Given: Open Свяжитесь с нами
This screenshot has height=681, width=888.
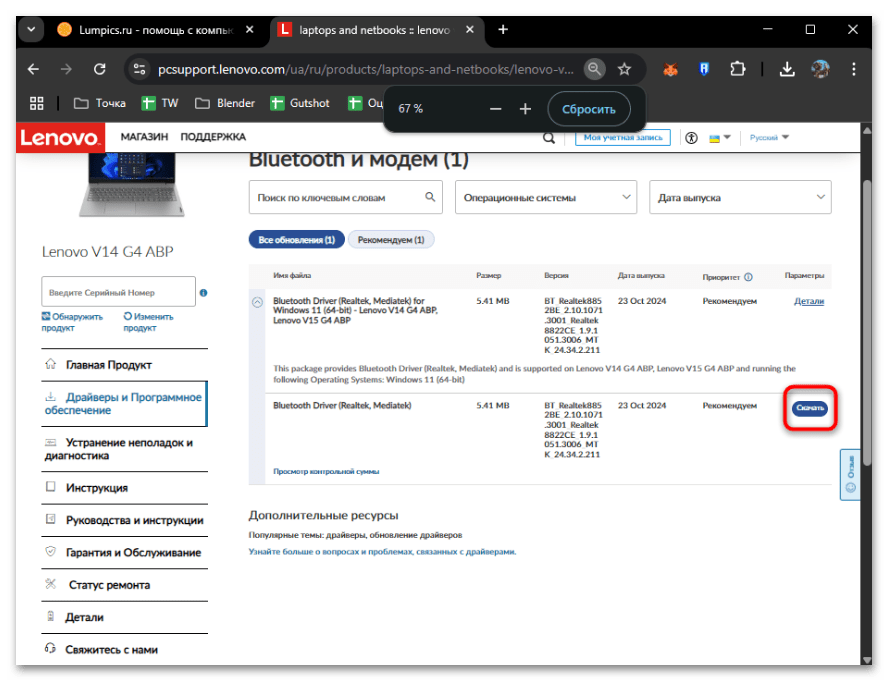Looking at the screenshot, I should tap(125, 649).
